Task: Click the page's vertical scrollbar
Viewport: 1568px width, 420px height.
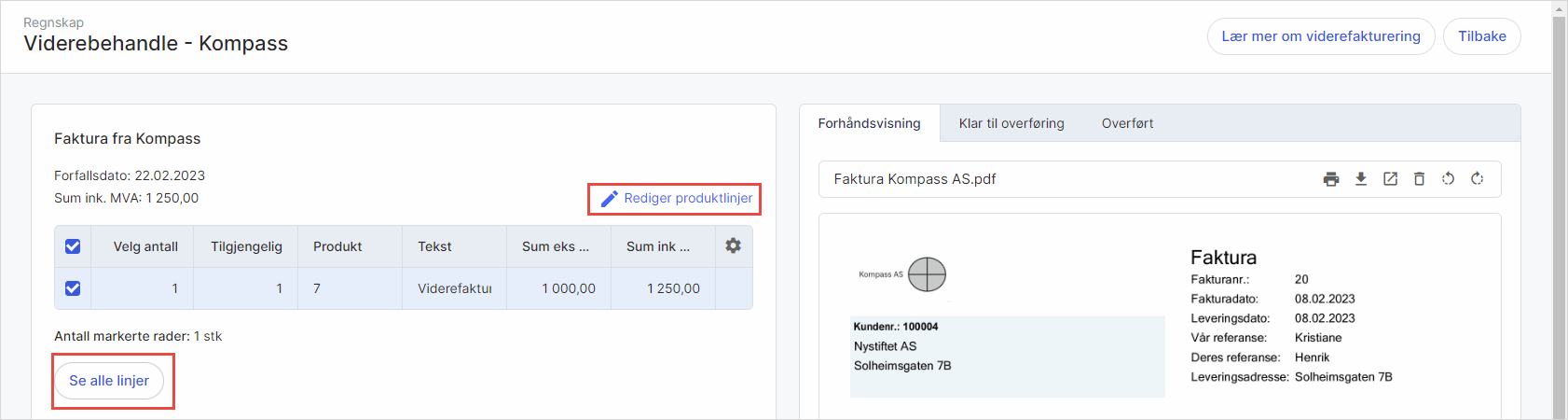Action: click(1559, 215)
